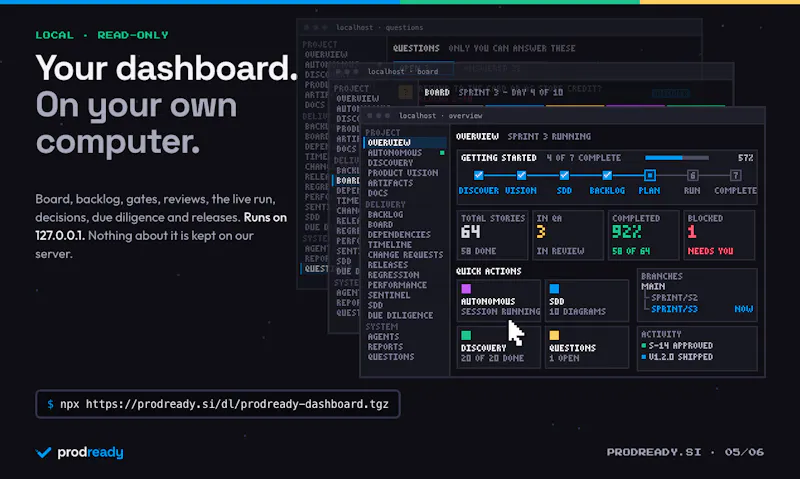Click the localhost · board window title
Viewport: 800px width, 479px height.
pos(403,71)
